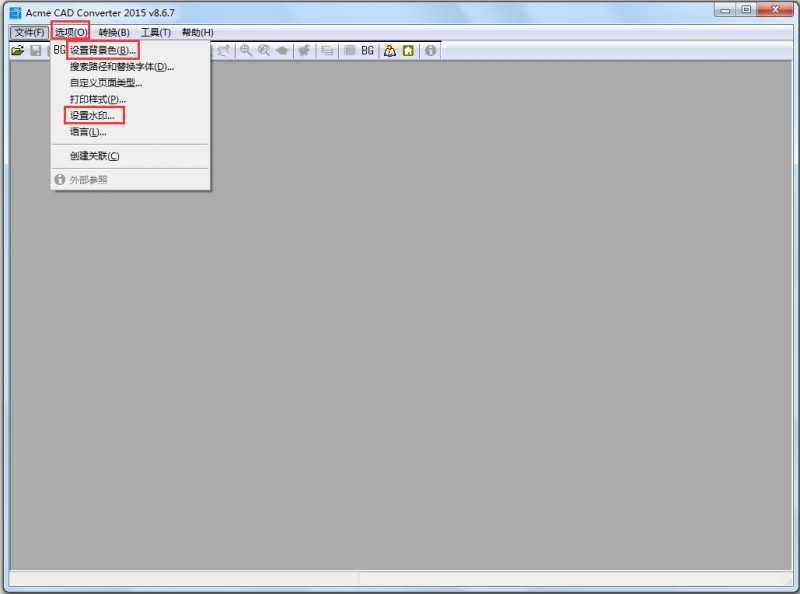
Task: Click the Save toolbar icon
Action: [38, 49]
